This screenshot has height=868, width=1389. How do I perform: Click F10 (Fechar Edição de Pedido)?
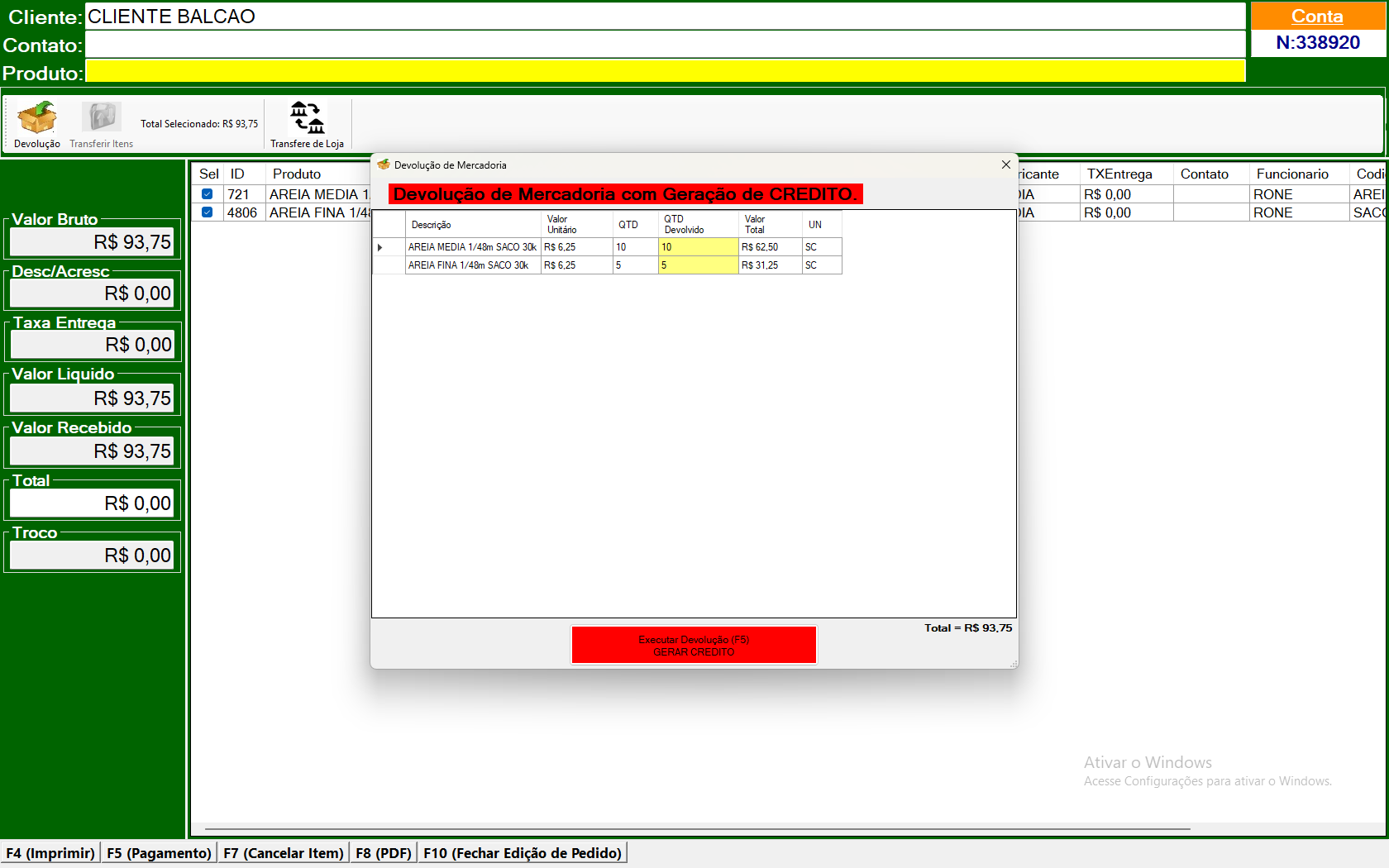pyautogui.click(x=523, y=853)
